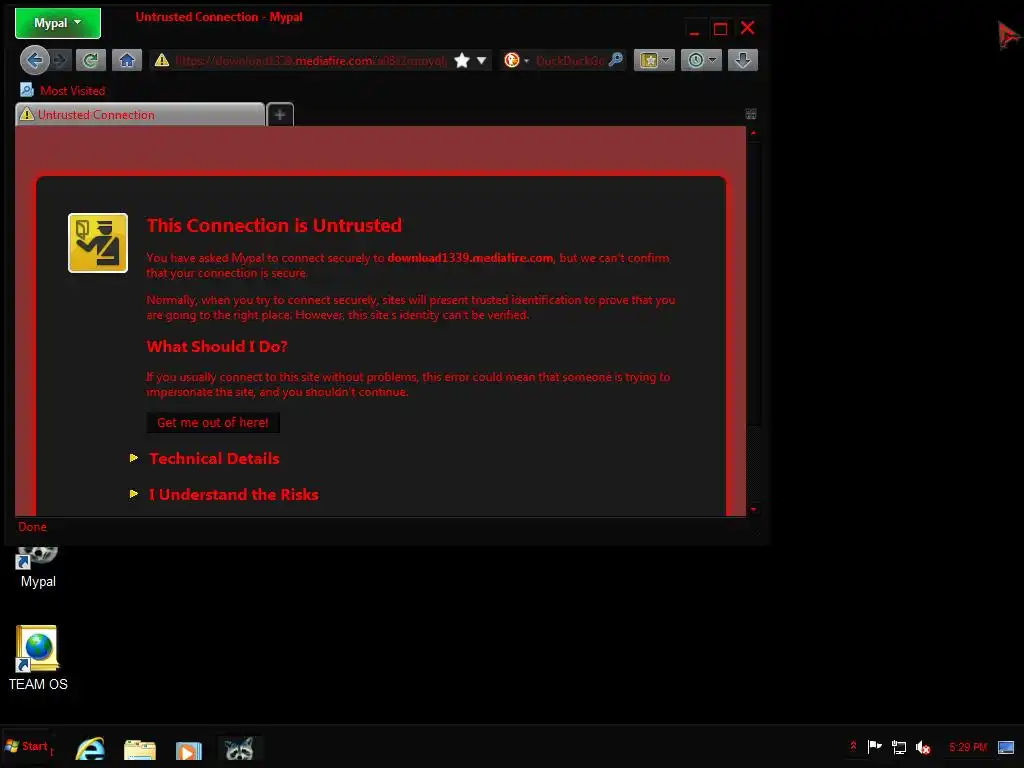Open Windows Explorer folder on taskbar
This screenshot has width=1024, height=768.
click(140, 749)
